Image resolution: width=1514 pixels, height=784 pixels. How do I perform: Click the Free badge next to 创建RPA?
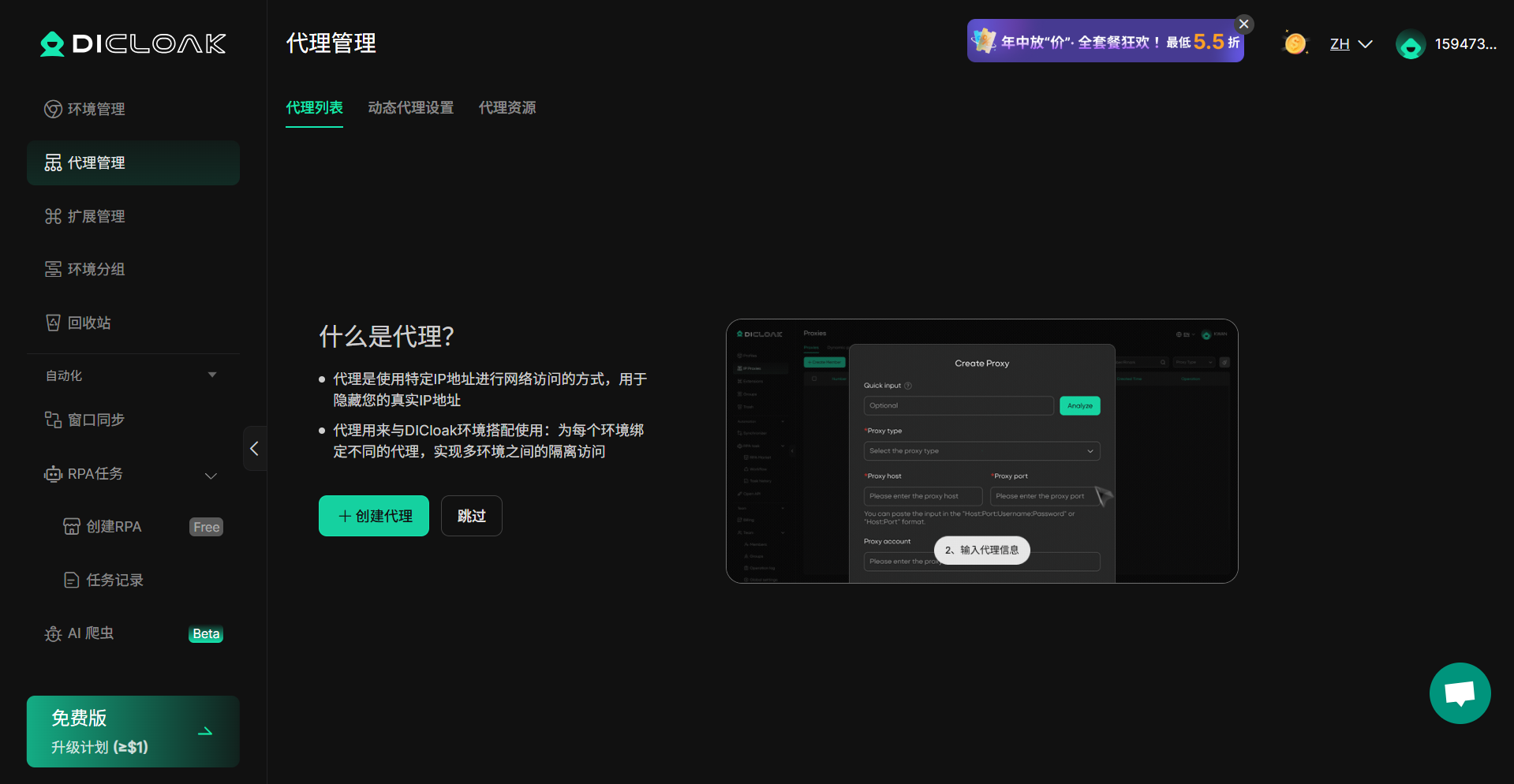207,527
